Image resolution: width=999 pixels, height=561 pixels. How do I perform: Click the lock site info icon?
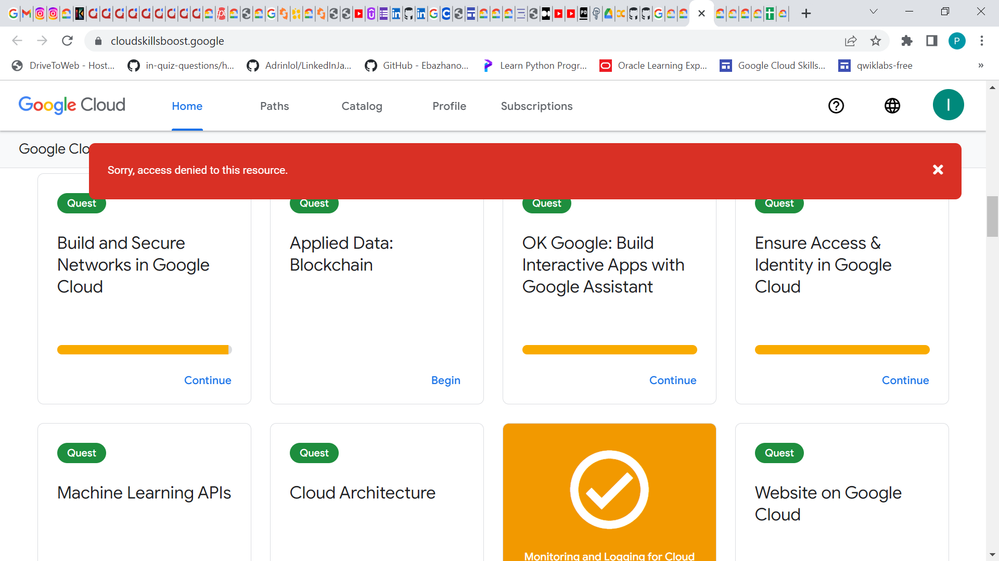(97, 41)
